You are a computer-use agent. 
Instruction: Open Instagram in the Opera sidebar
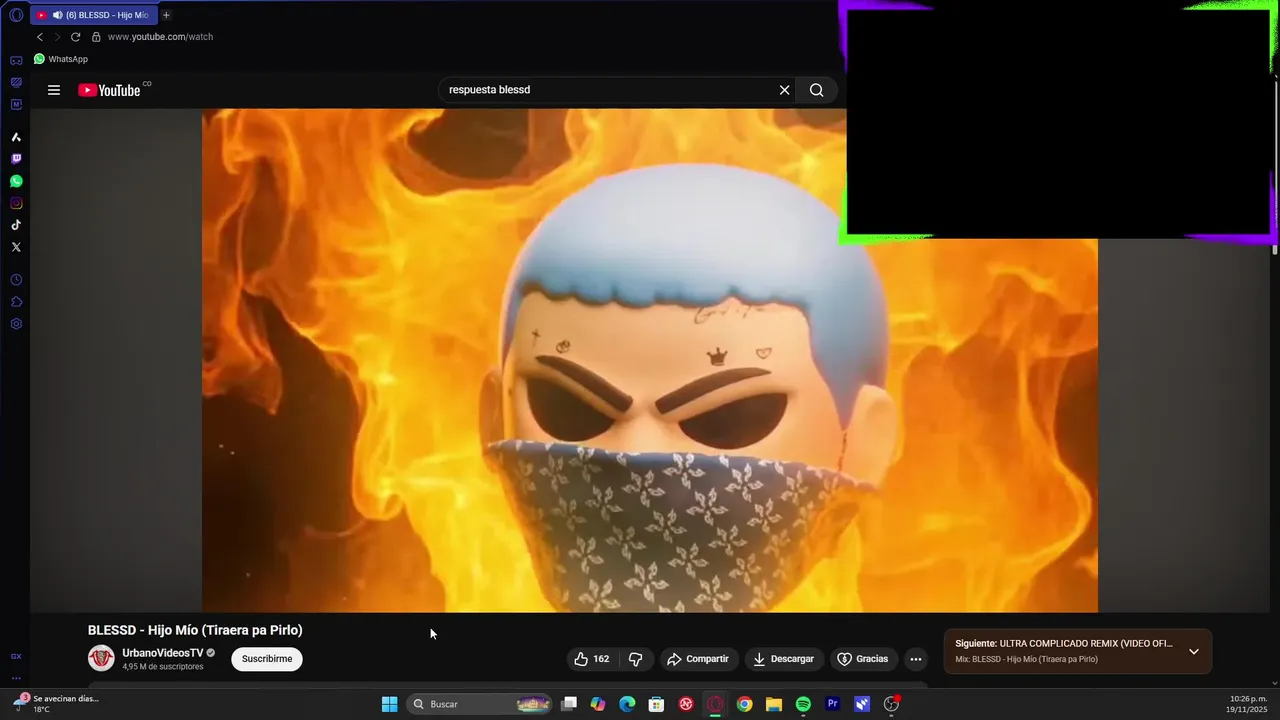(16, 203)
